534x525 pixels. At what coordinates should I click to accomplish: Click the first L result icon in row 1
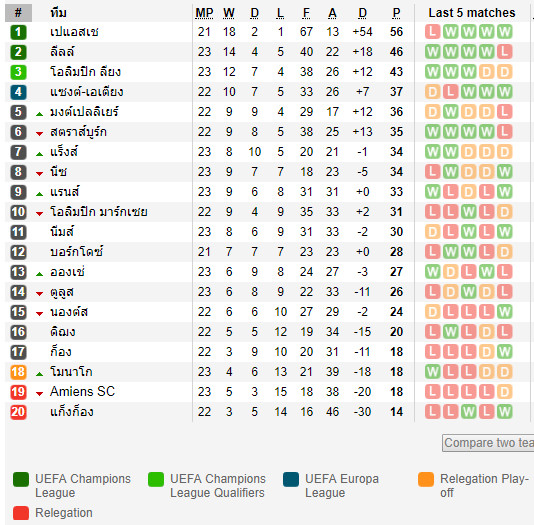(433, 32)
